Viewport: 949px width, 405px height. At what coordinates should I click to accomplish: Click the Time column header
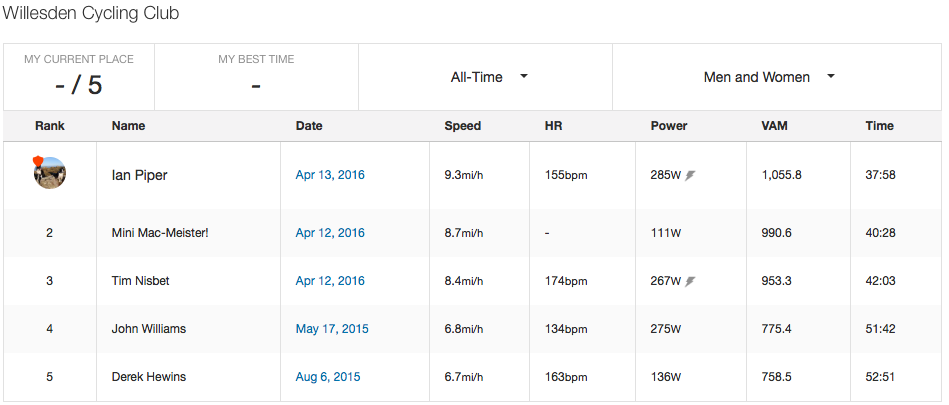pyautogui.click(x=879, y=126)
